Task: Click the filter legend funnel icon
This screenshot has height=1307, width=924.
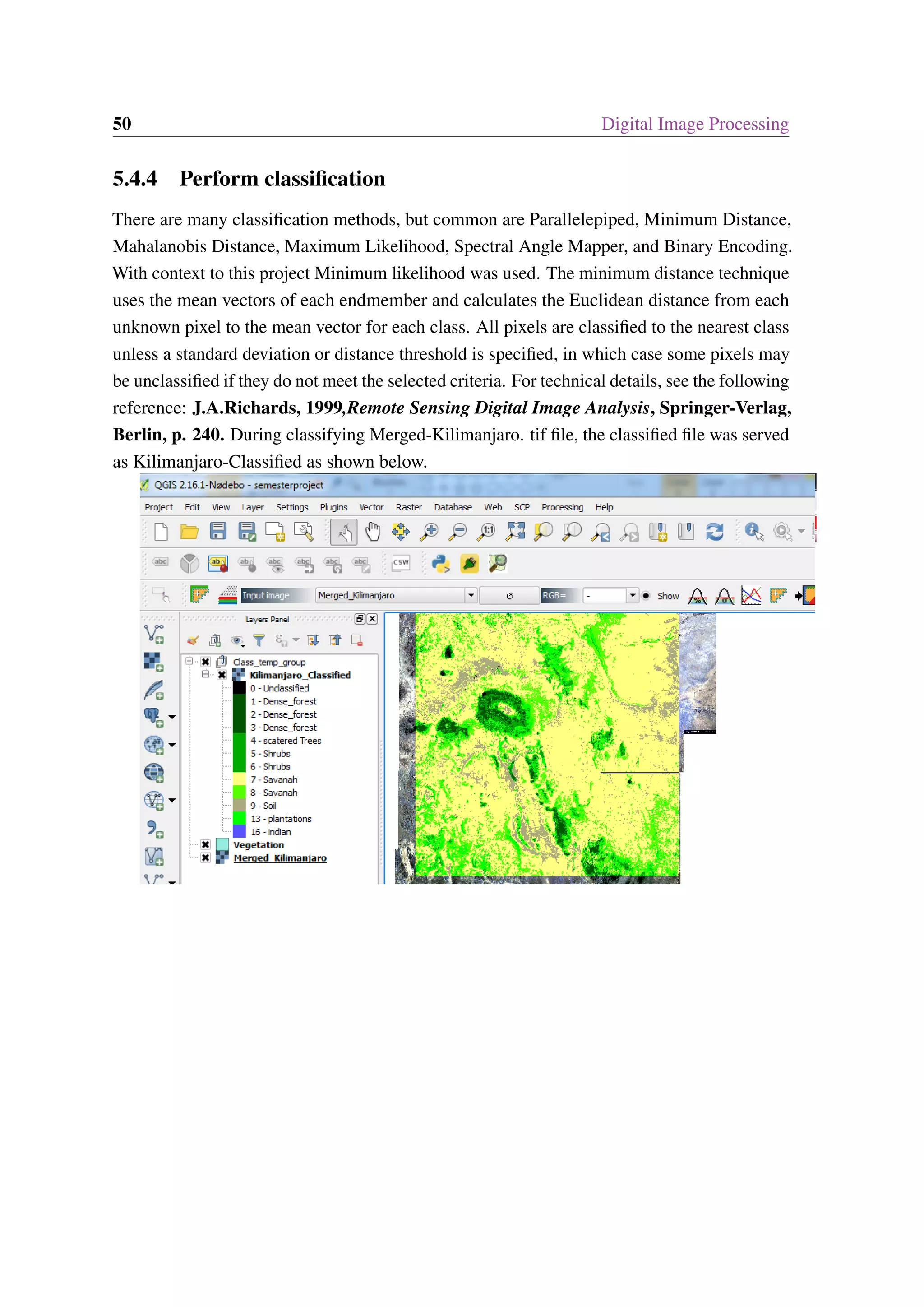Action: coord(259,640)
